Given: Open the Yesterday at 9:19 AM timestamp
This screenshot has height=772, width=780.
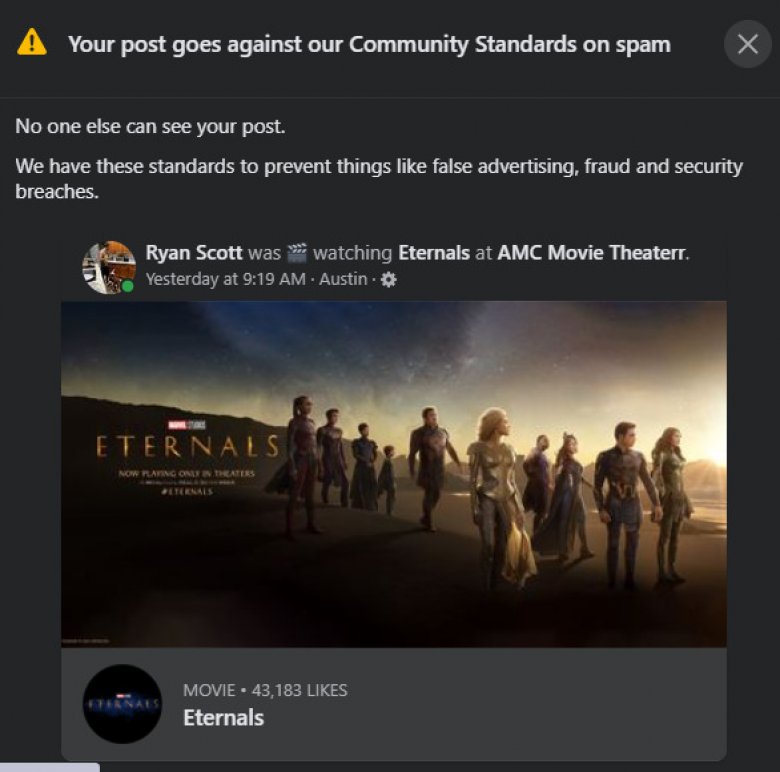Looking at the screenshot, I should pos(225,279).
